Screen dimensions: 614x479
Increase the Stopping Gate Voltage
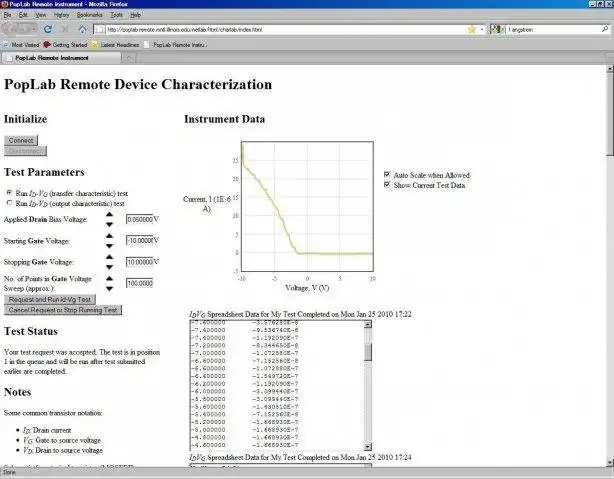pos(110,257)
